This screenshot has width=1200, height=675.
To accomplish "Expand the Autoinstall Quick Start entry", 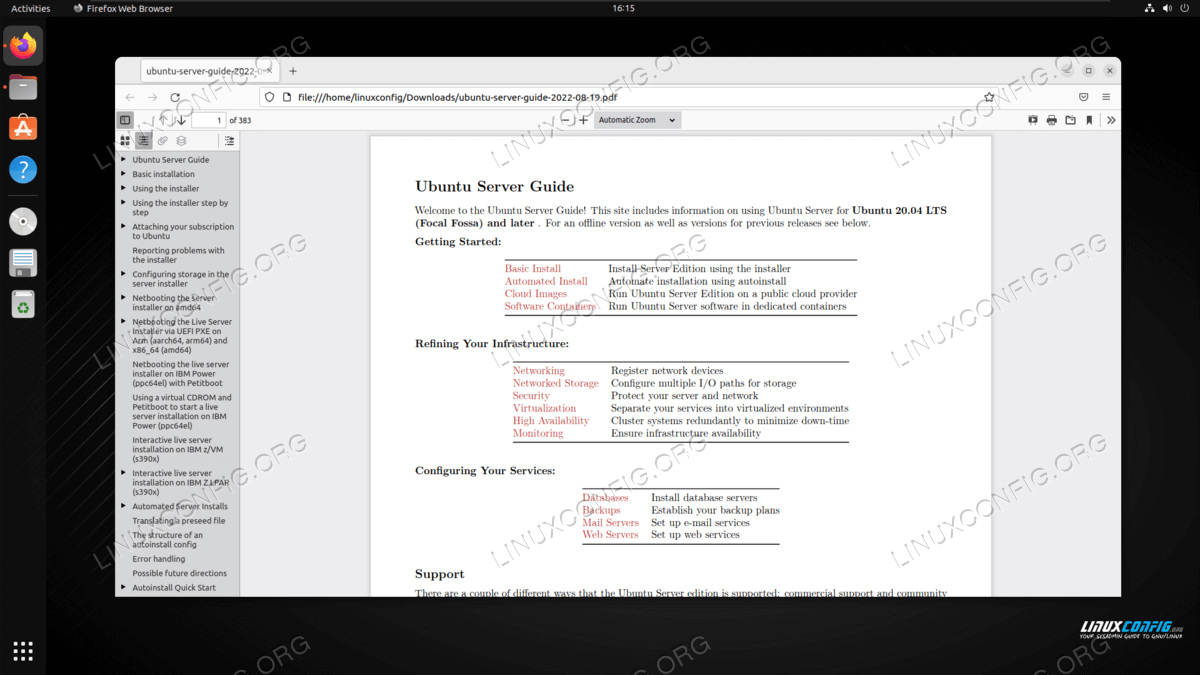I will pos(124,588).
